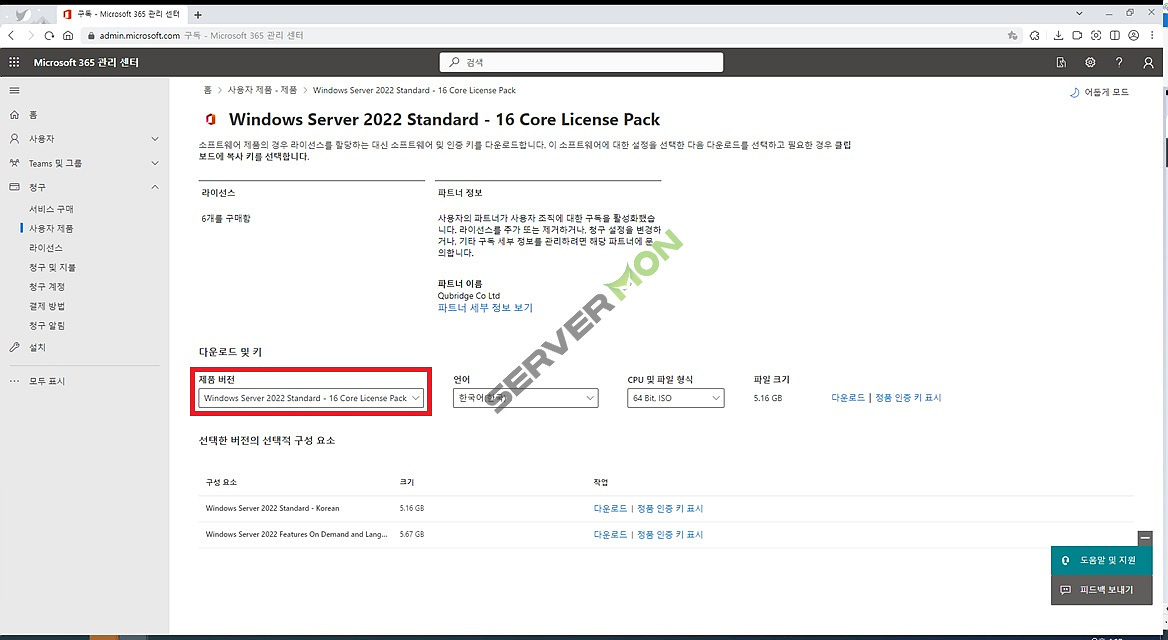Image resolution: width=1168 pixels, height=640 pixels.
Task: Click the 검색 search field
Action: [582, 63]
